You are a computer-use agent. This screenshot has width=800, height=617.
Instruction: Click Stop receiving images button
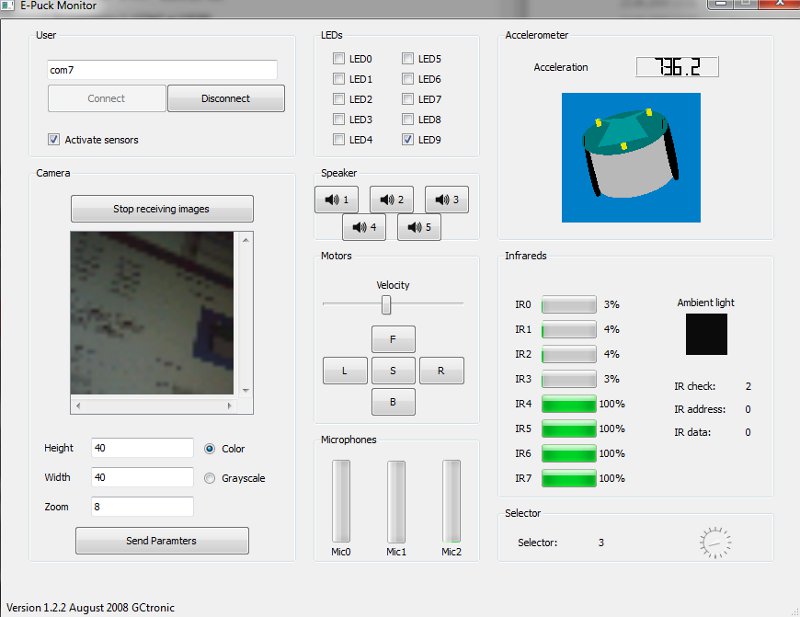[x=162, y=209]
